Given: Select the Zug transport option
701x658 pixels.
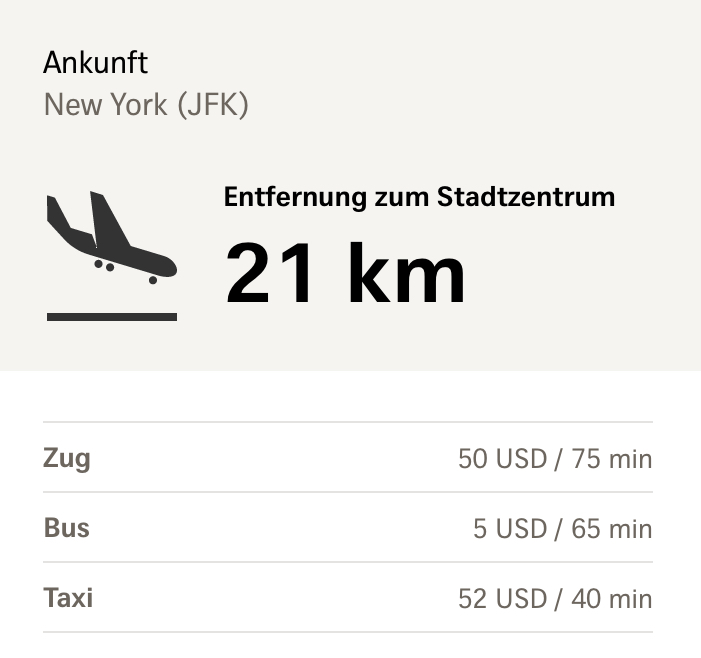Looking at the screenshot, I should click(67, 458).
